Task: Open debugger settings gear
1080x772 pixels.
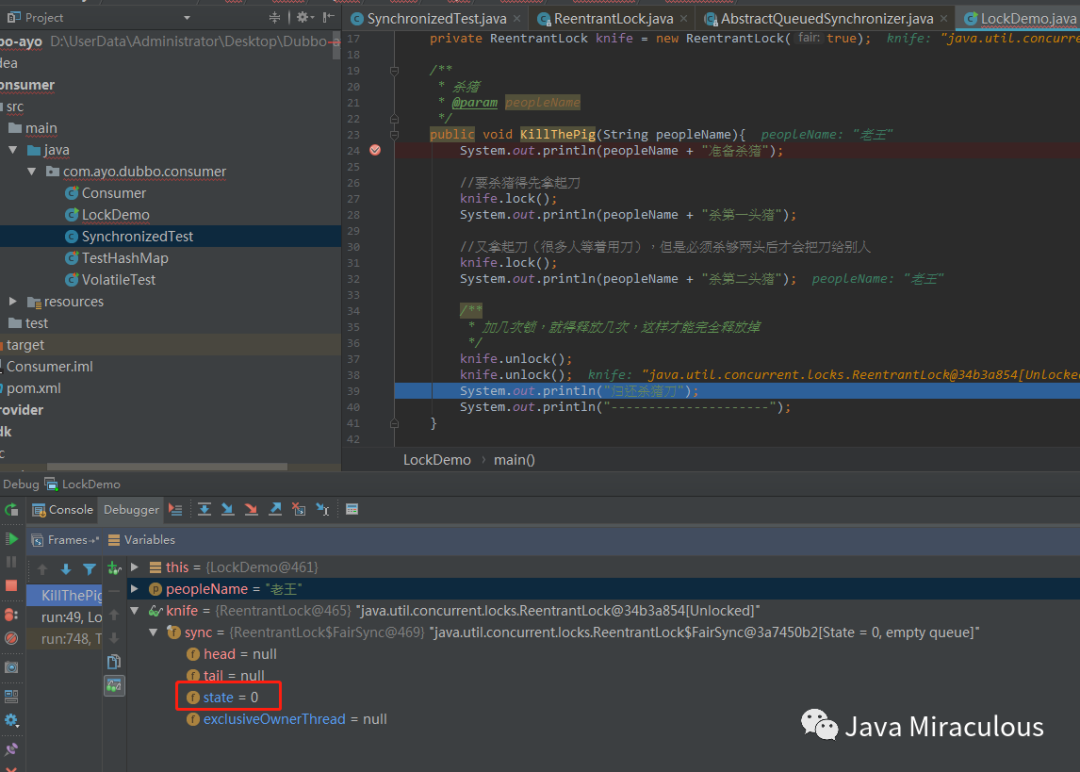Action: pyautogui.click(x=11, y=720)
